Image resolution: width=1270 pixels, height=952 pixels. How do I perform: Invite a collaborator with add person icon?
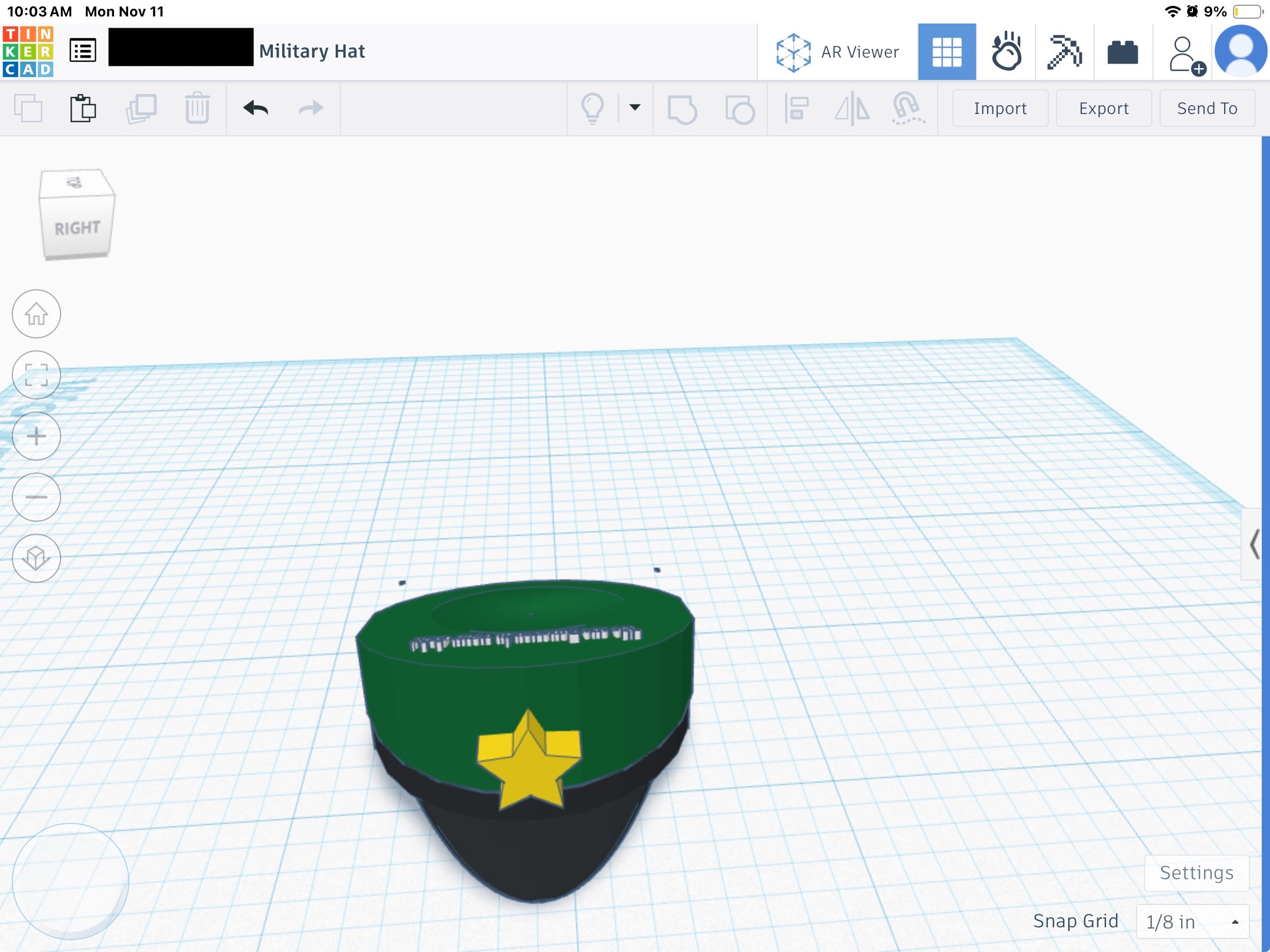pos(1187,55)
